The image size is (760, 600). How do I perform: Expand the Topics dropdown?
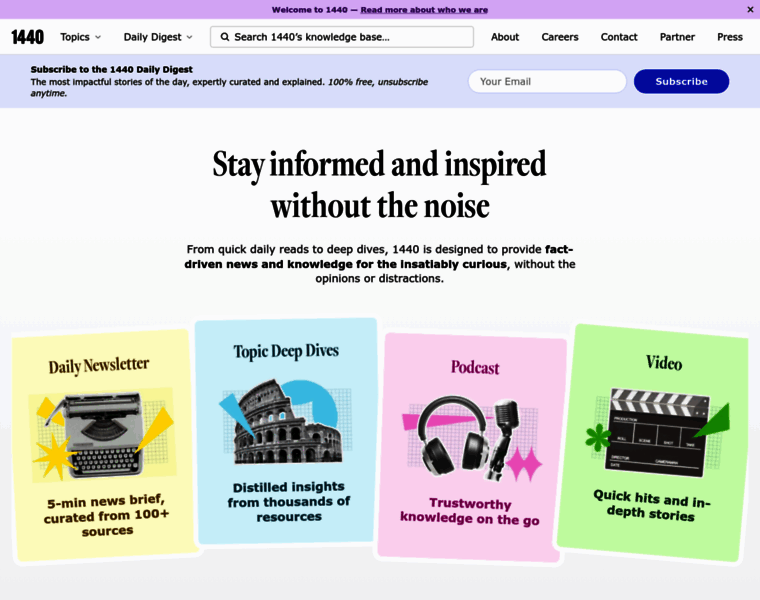(x=80, y=37)
